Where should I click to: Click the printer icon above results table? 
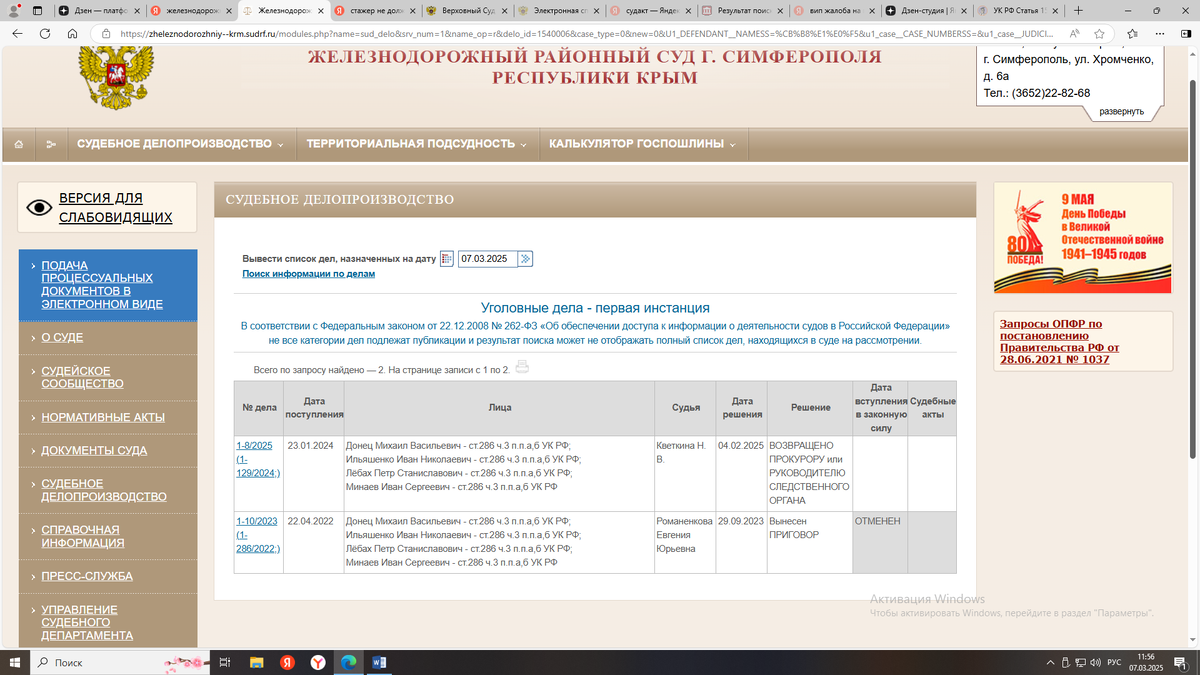(x=522, y=368)
